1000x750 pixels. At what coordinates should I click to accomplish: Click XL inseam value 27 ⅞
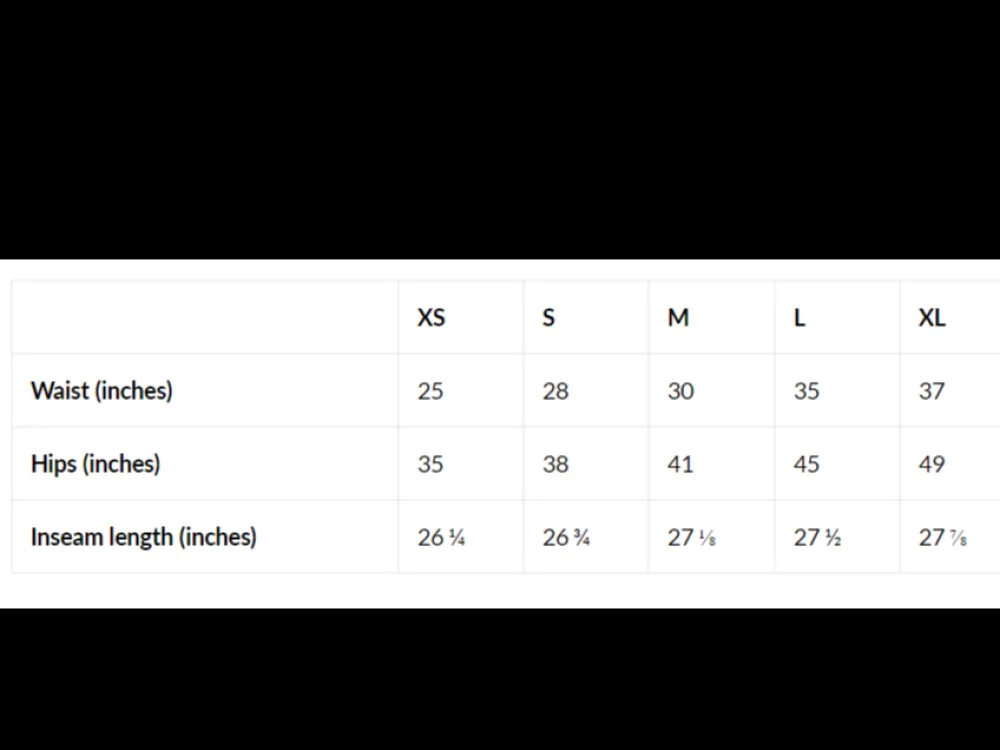point(943,538)
